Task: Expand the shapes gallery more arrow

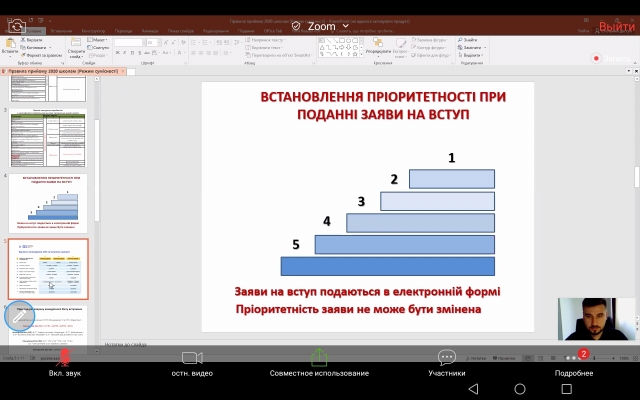Action: pos(361,54)
